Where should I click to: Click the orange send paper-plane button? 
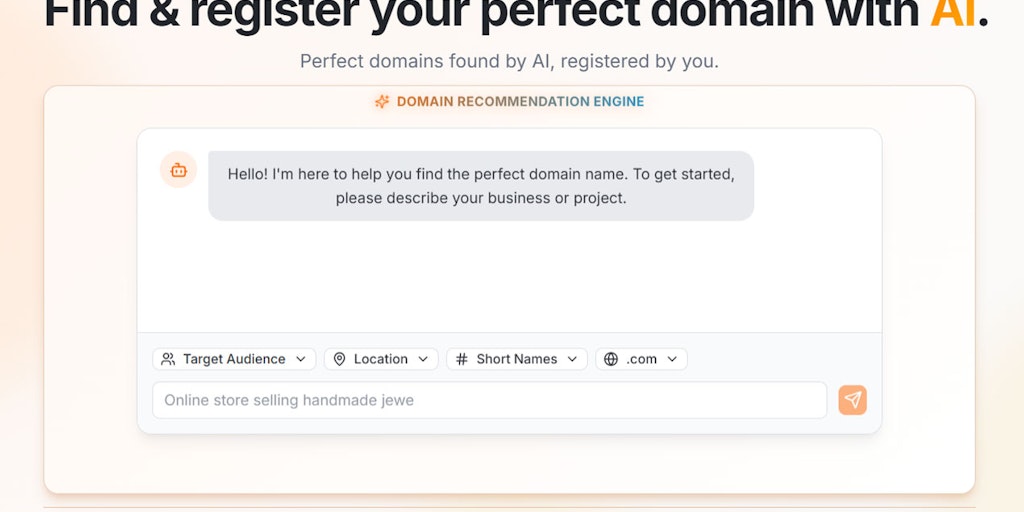pyautogui.click(x=852, y=400)
